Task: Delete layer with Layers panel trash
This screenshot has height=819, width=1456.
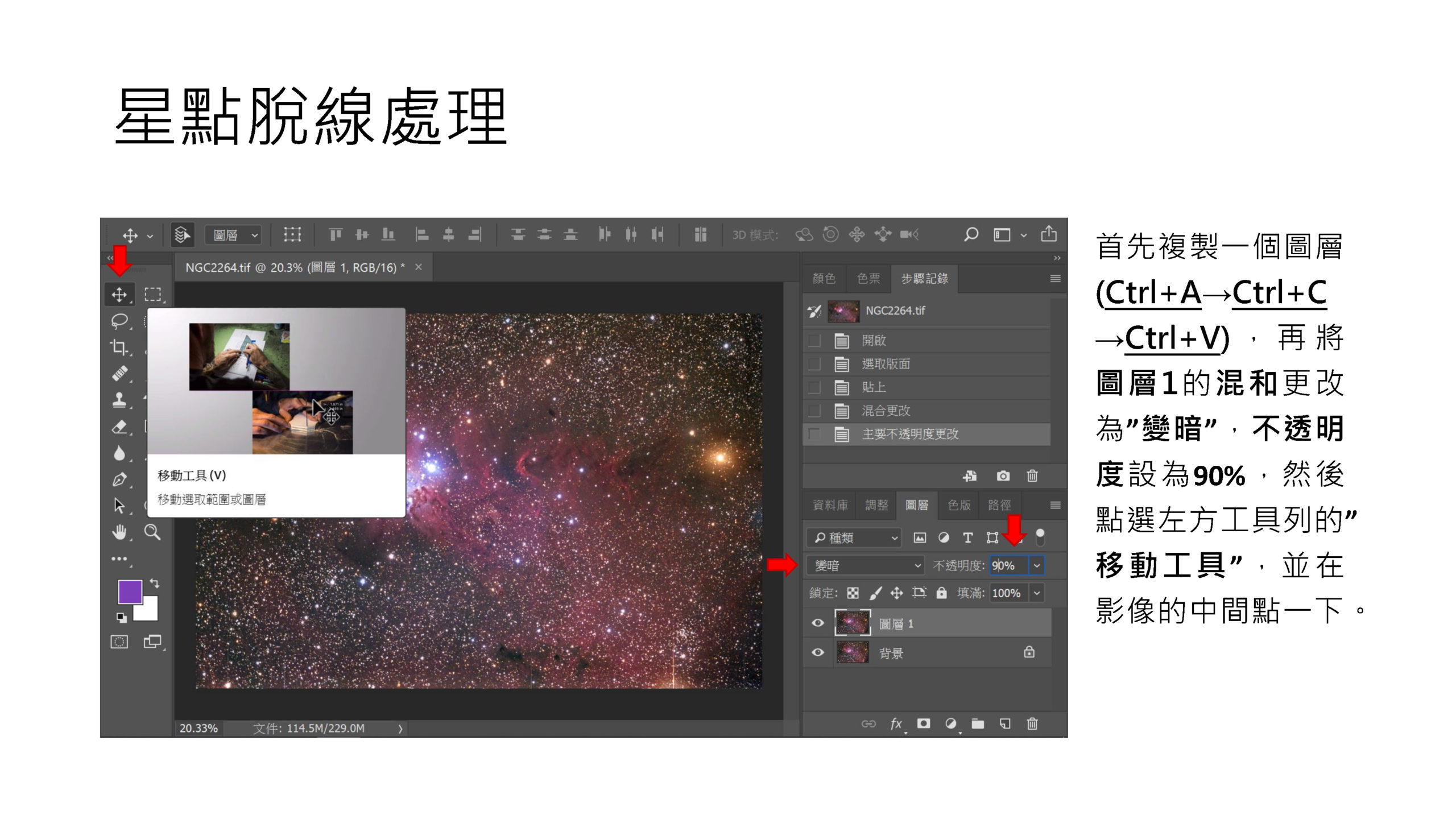Action: [1032, 723]
